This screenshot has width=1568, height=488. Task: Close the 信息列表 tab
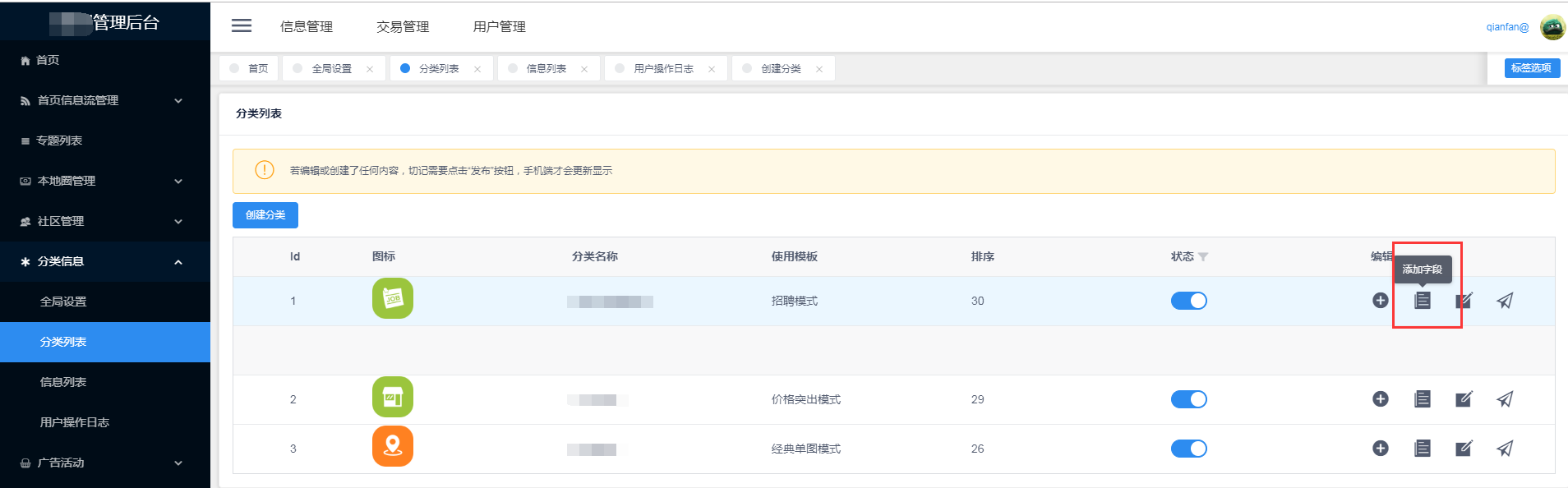point(584,69)
